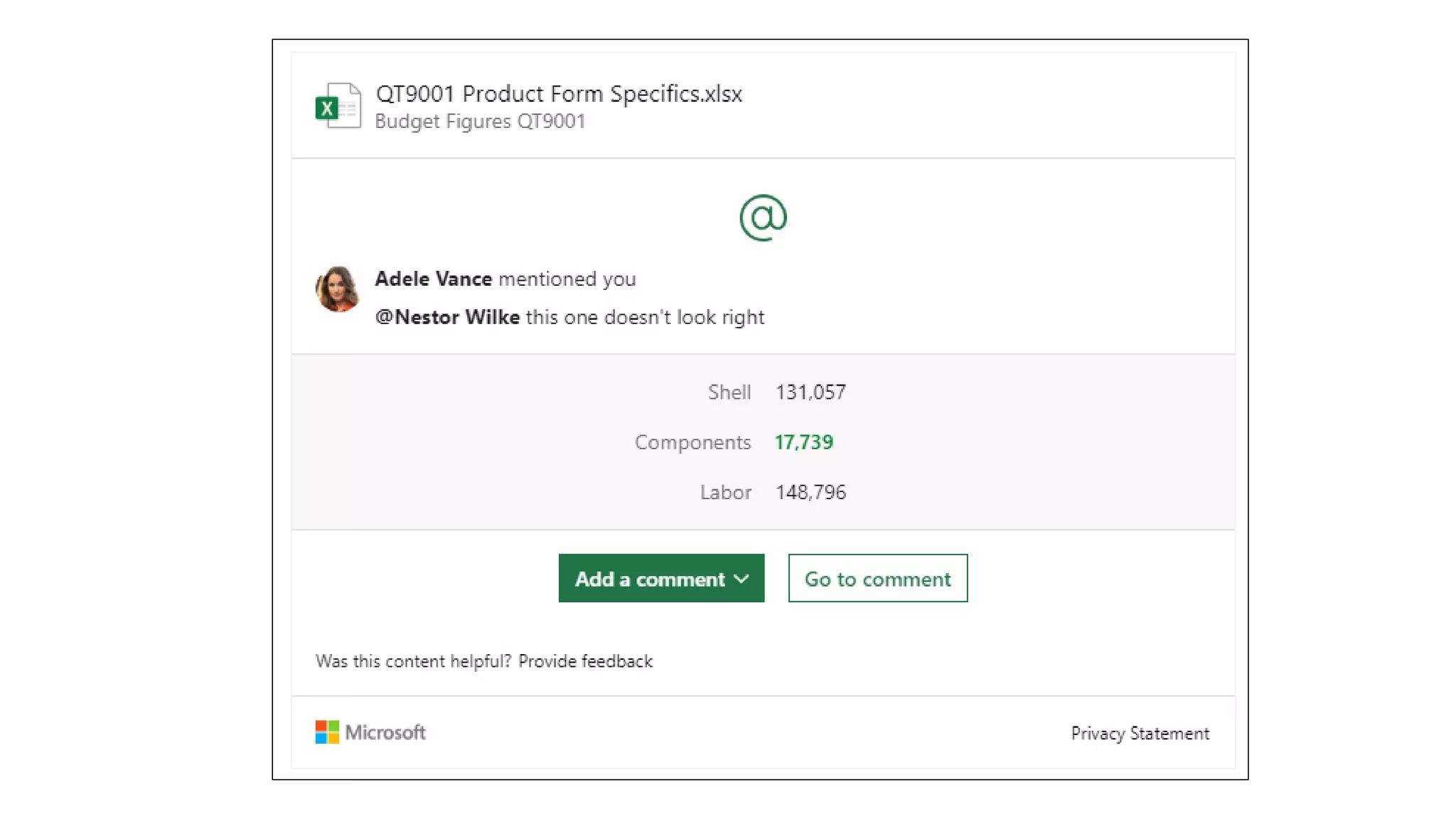Click the Shell value 131,057
This screenshot has height=819, width=1456.
[810, 392]
